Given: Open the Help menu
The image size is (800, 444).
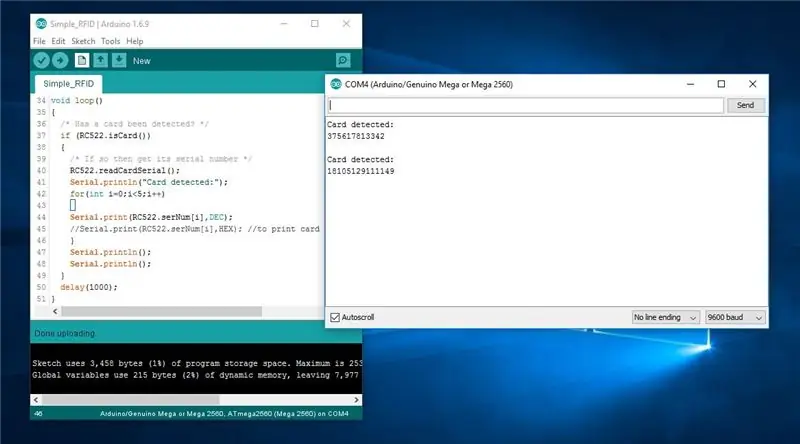Looking at the screenshot, I should 135,41.
